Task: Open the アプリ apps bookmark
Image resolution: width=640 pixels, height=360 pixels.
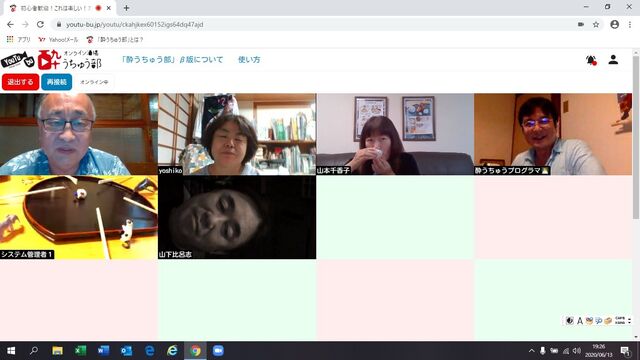Action: (19, 40)
